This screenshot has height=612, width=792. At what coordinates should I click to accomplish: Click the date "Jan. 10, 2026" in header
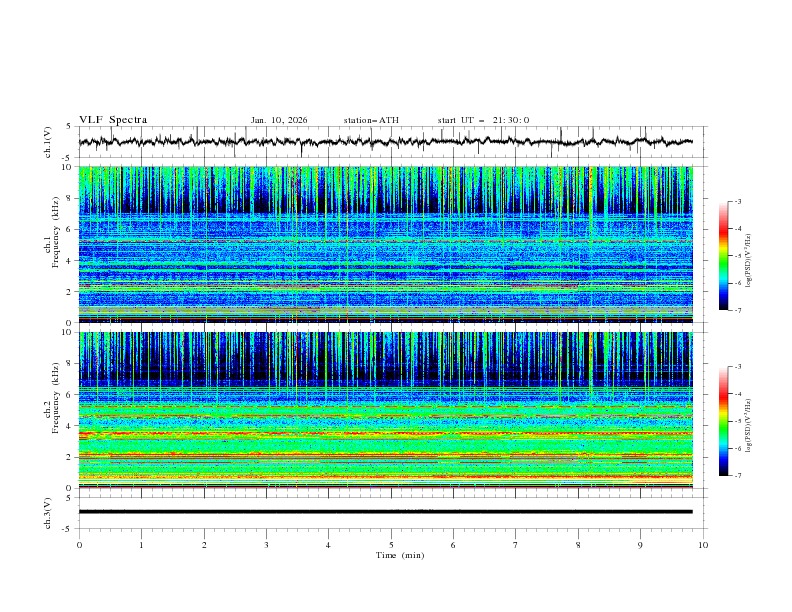pyautogui.click(x=279, y=120)
